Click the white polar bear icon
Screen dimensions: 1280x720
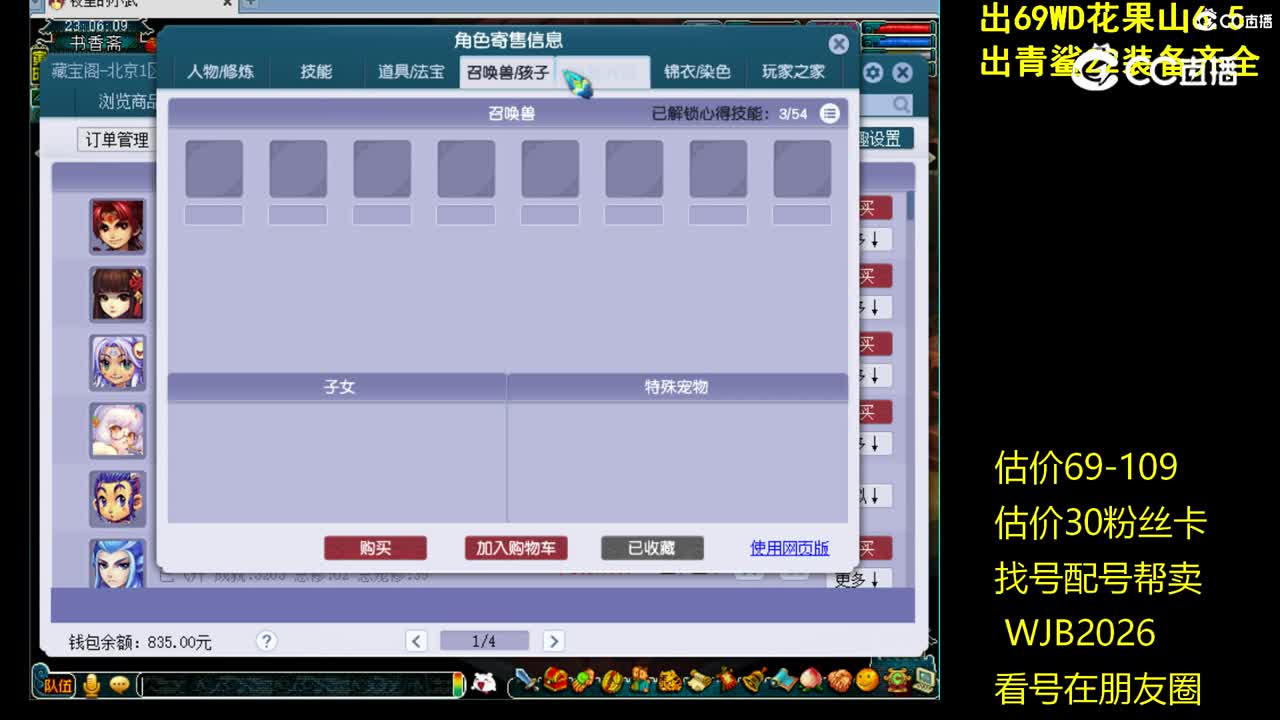click(484, 683)
